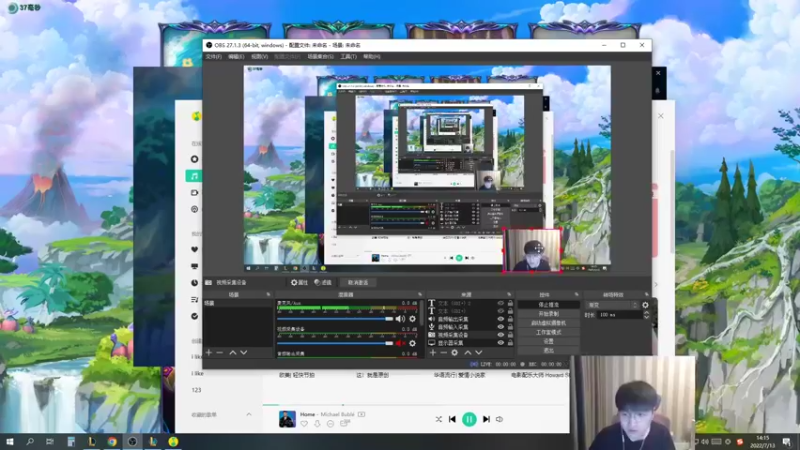Remove the selected source with the minus icon
The width and height of the screenshot is (800, 450).
click(x=443, y=353)
